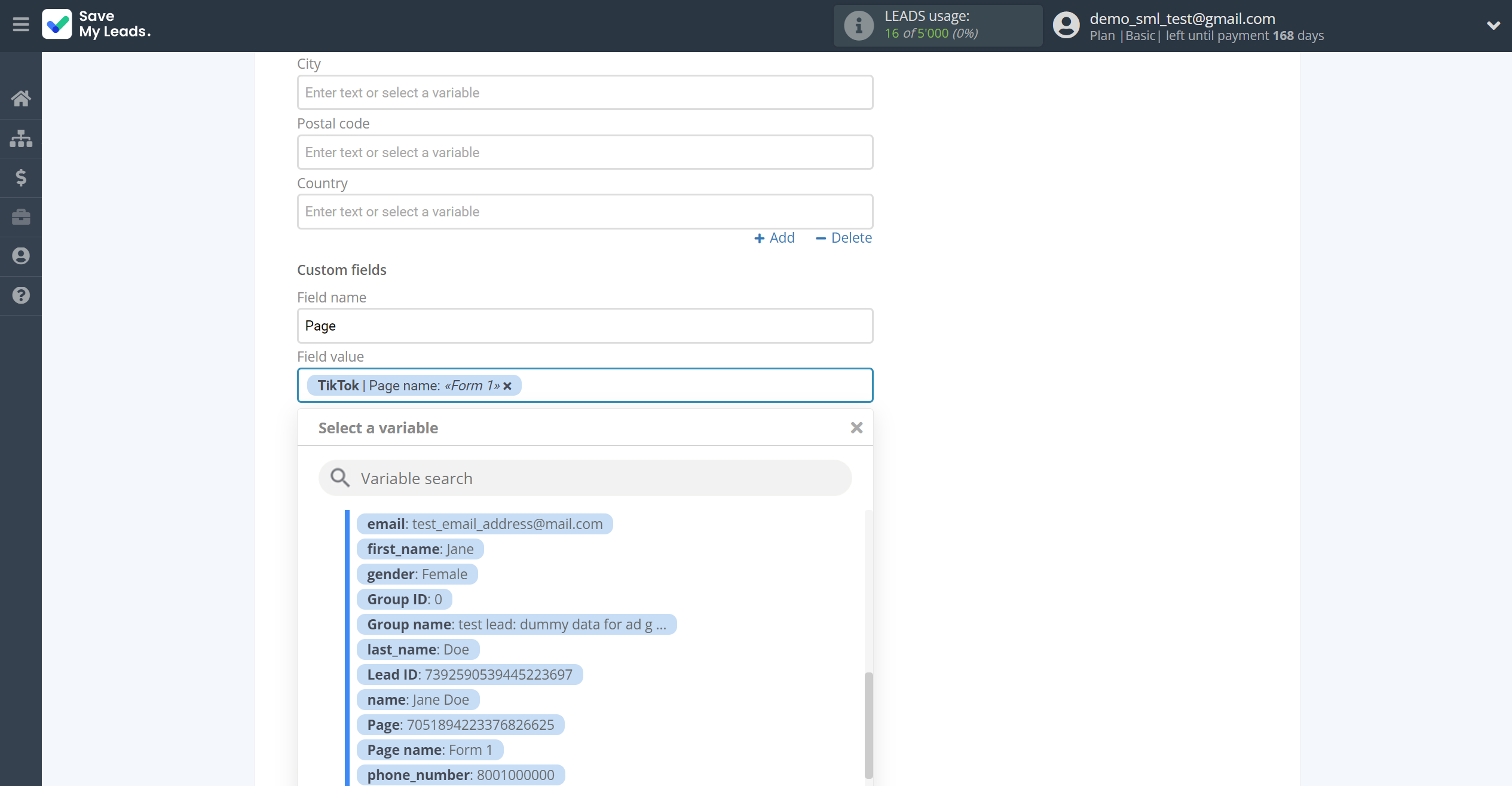
Task: Click the Add link
Action: click(x=775, y=238)
